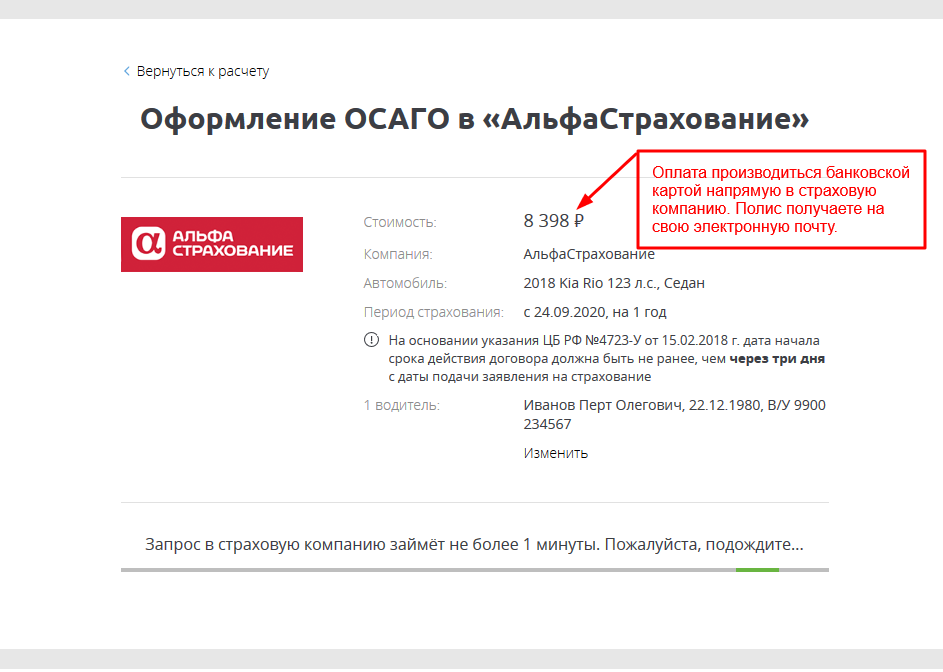Click the АльфаСтрахование logo

pos(212,244)
